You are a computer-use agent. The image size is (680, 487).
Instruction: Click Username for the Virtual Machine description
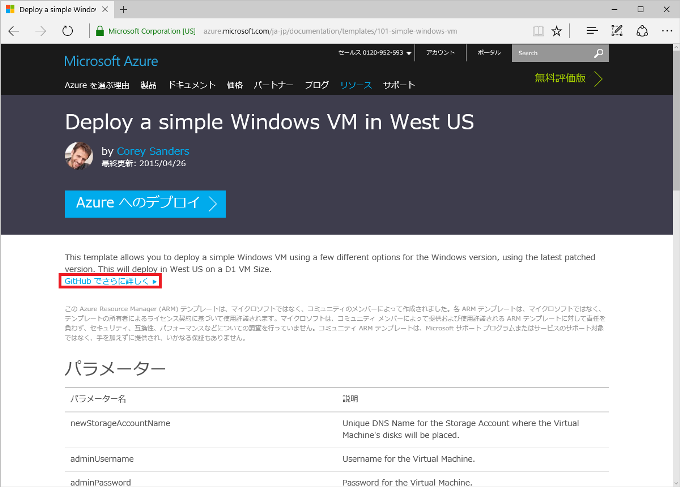409,459
